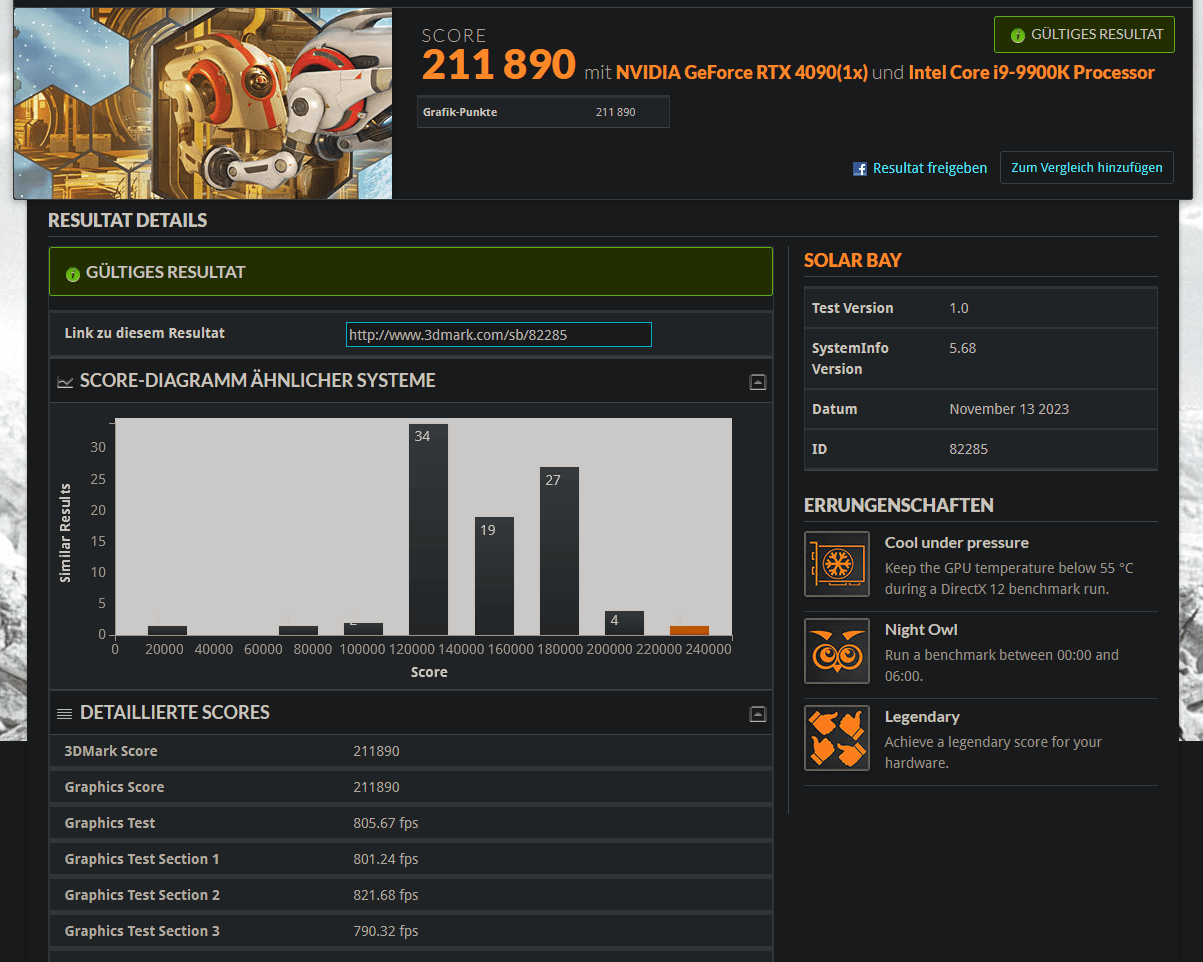Select the result link URL field
The height and width of the screenshot is (962, 1203).
(499, 335)
